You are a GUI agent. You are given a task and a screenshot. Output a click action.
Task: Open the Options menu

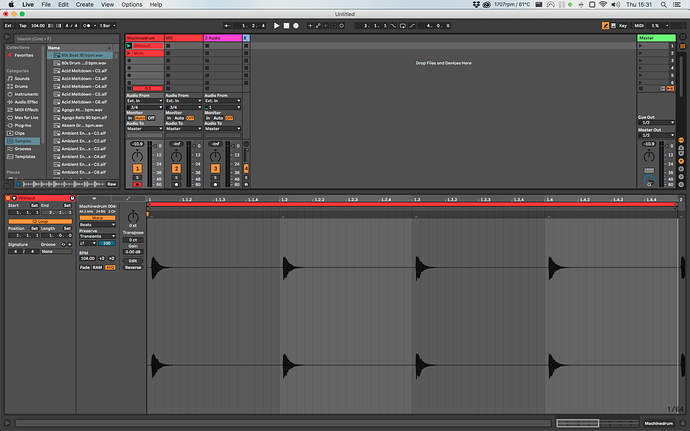pos(132,4)
